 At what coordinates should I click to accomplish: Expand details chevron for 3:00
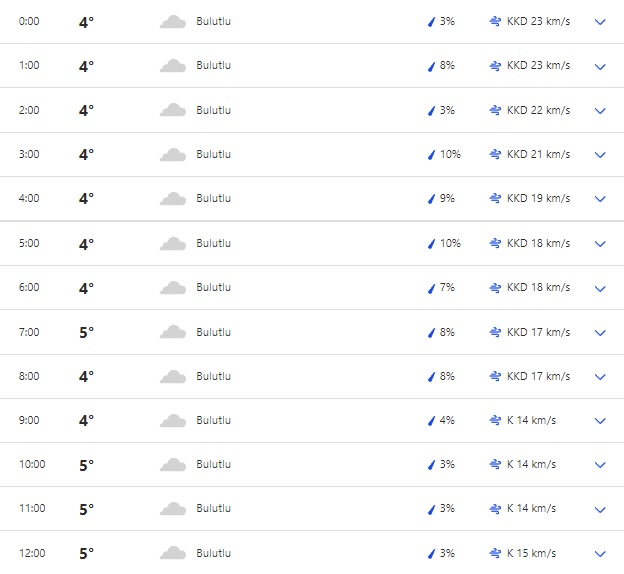(600, 155)
